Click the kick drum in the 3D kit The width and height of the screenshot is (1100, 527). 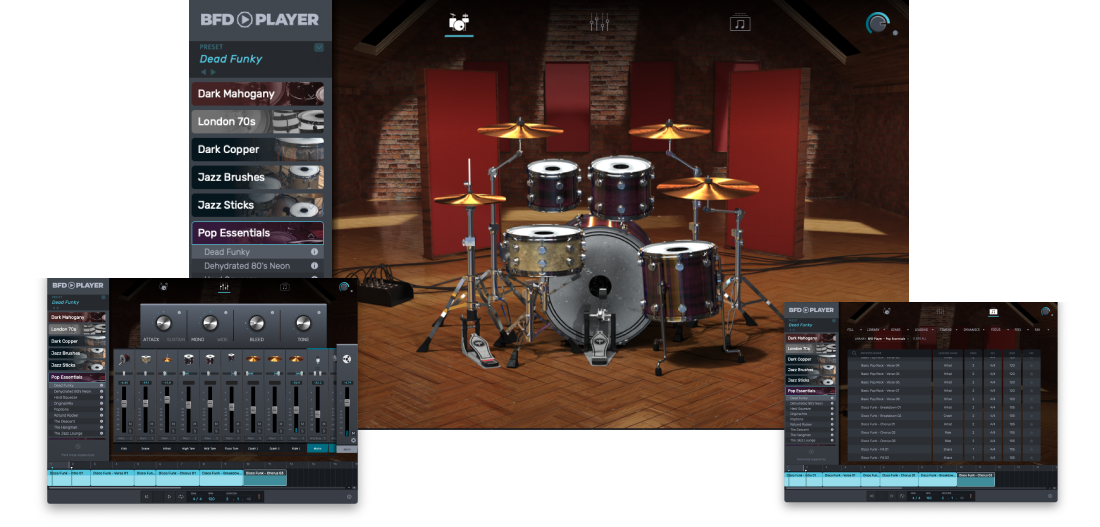pos(598,285)
